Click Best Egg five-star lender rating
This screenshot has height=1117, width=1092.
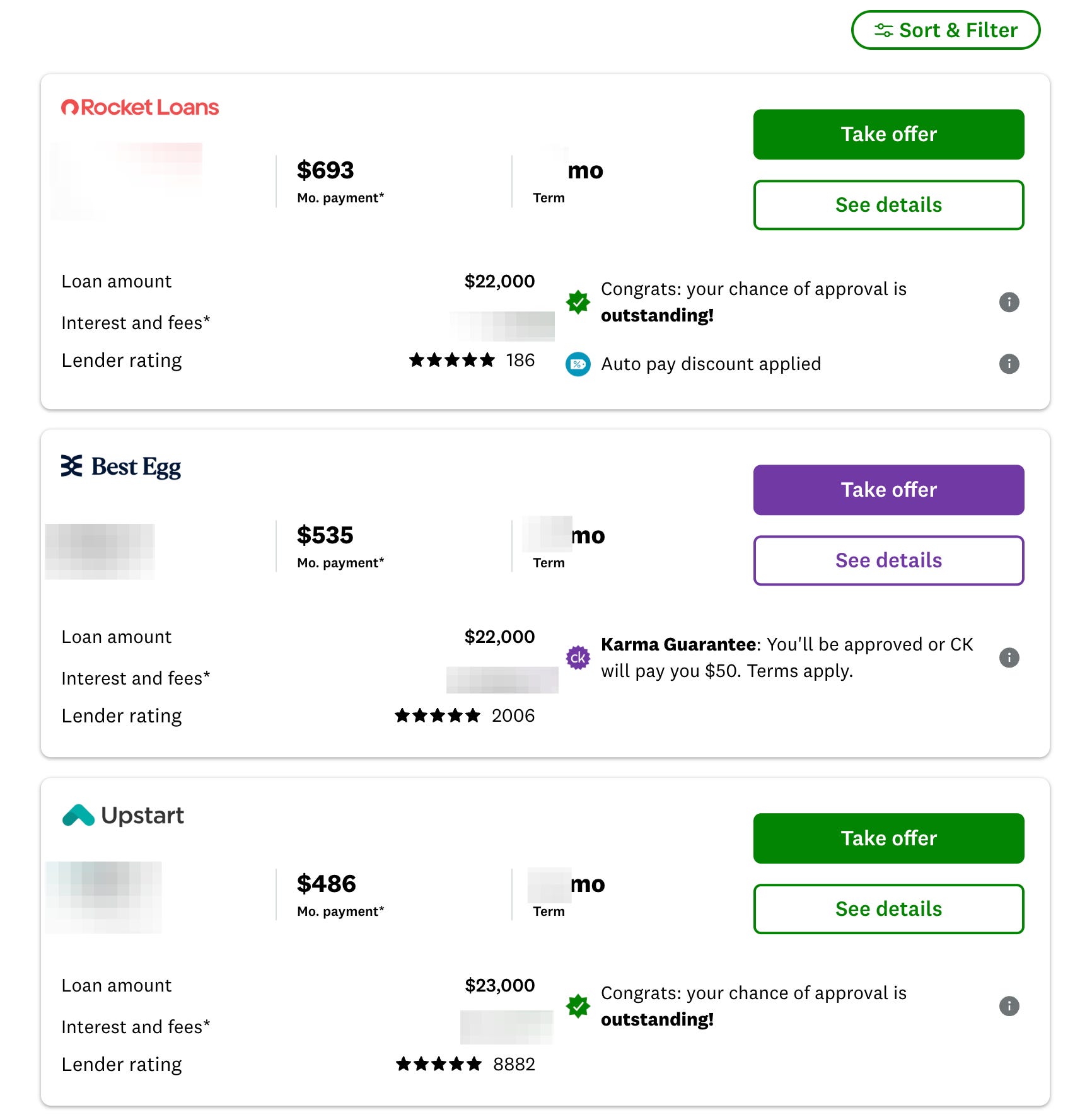pos(438,715)
